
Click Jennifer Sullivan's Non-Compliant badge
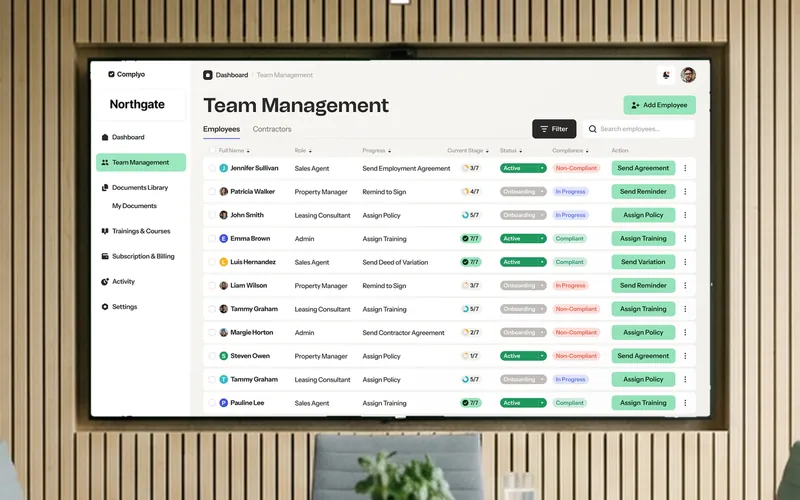point(576,168)
